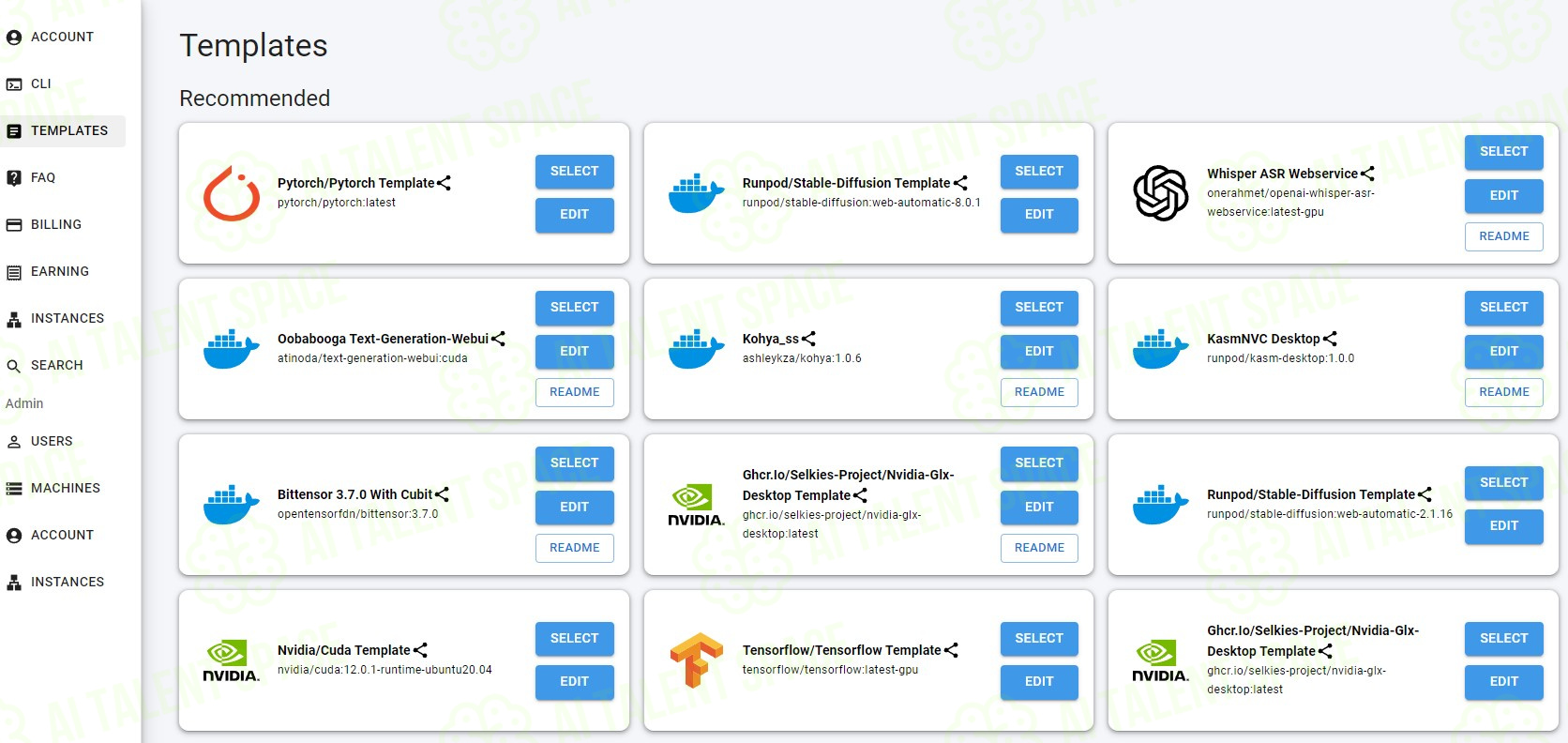Screen dimensions: 1568x743
Task: Share the Runpod template tagged web-automatic-2.1.16
Action: (x=1425, y=494)
